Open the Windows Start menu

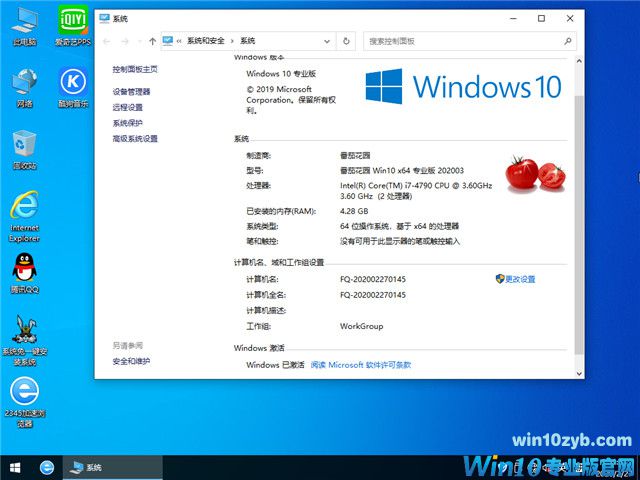(15, 467)
